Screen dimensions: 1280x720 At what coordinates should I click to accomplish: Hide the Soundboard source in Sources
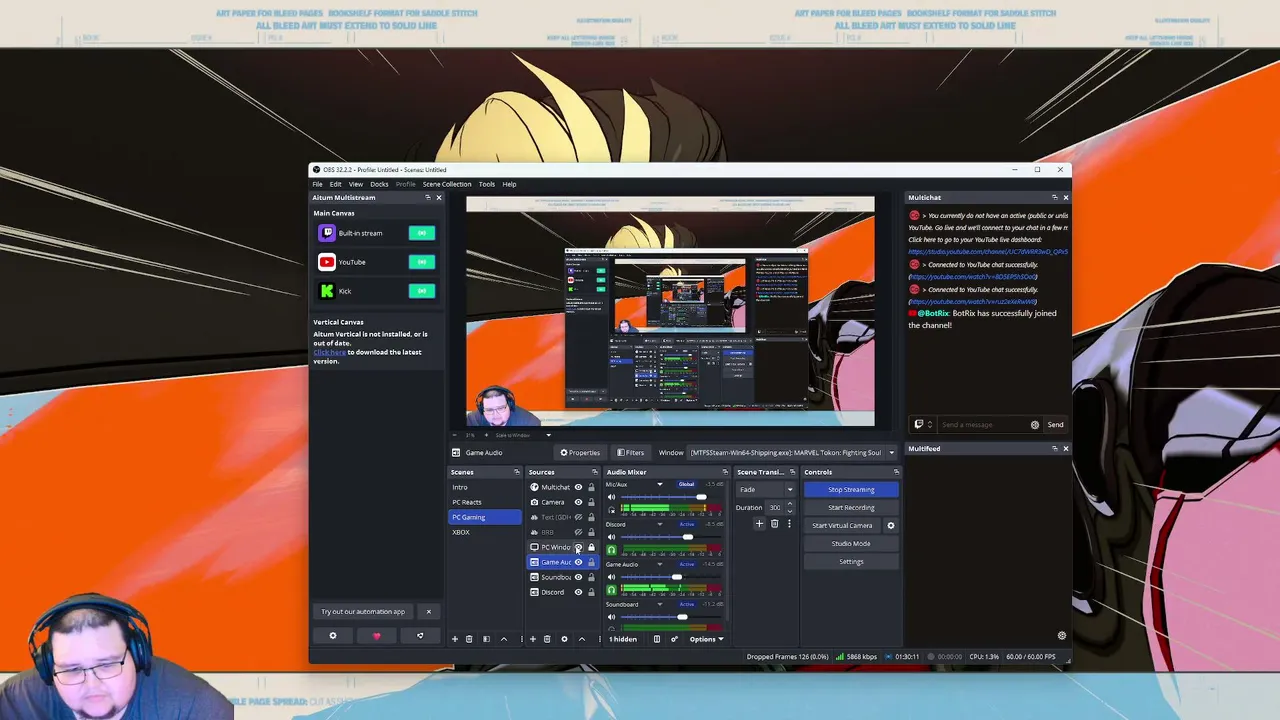578,577
